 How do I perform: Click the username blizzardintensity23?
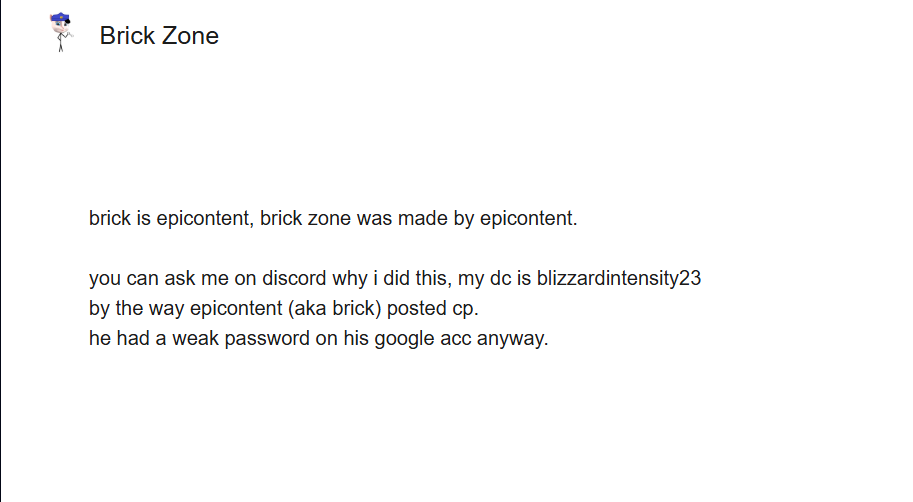point(619,278)
